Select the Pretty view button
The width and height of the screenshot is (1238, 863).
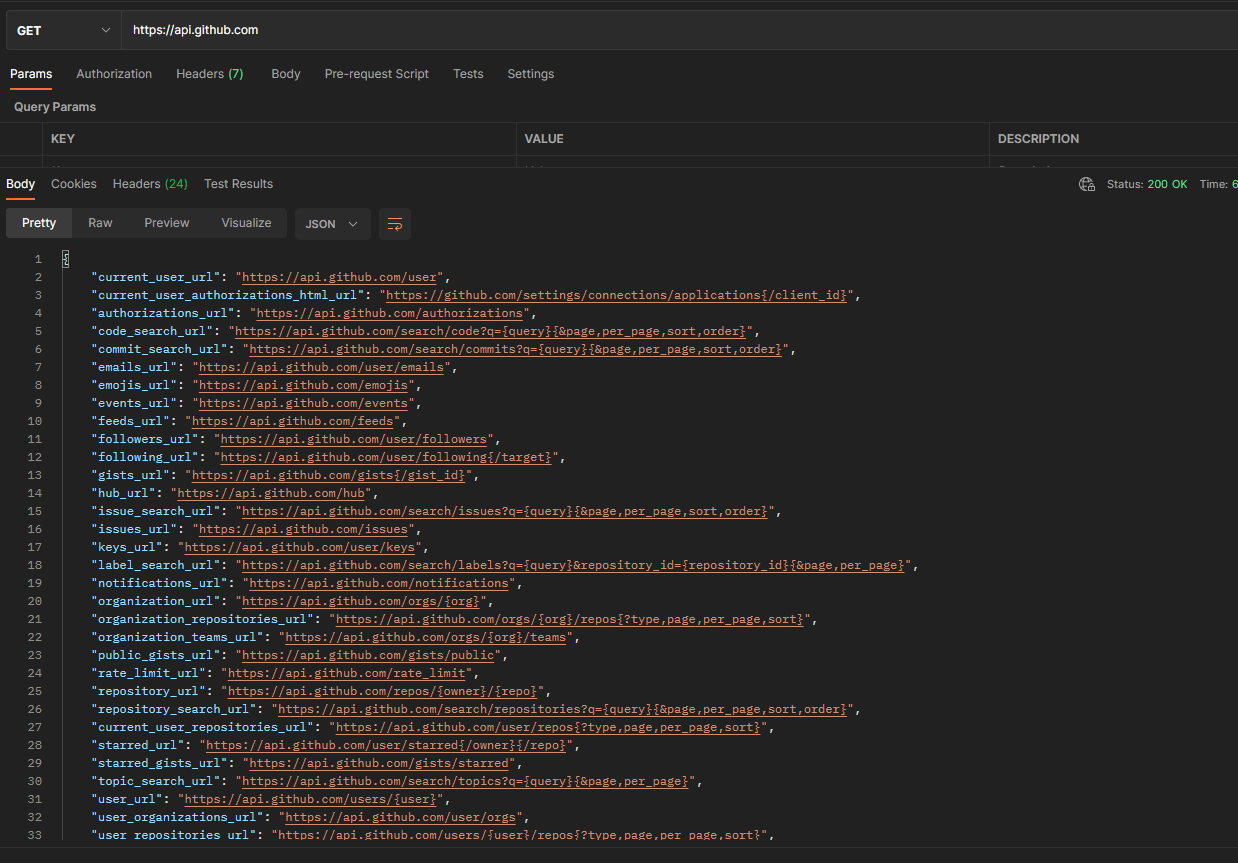pos(39,223)
